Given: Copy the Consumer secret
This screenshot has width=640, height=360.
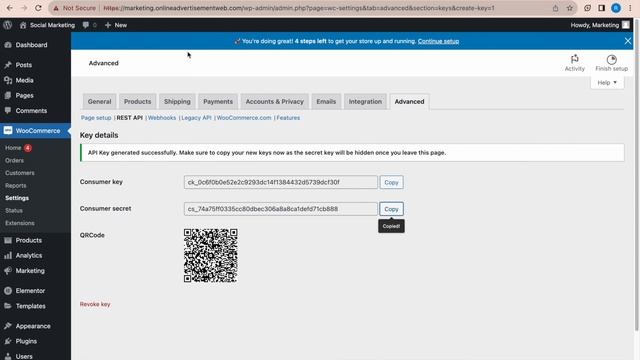Looking at the screenshot, I should [x=391, y=209].
